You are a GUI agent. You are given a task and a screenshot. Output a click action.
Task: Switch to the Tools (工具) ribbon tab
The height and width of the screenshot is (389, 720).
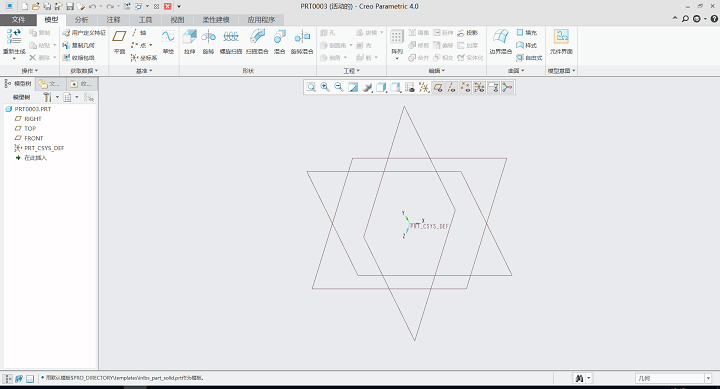(145, 20)
